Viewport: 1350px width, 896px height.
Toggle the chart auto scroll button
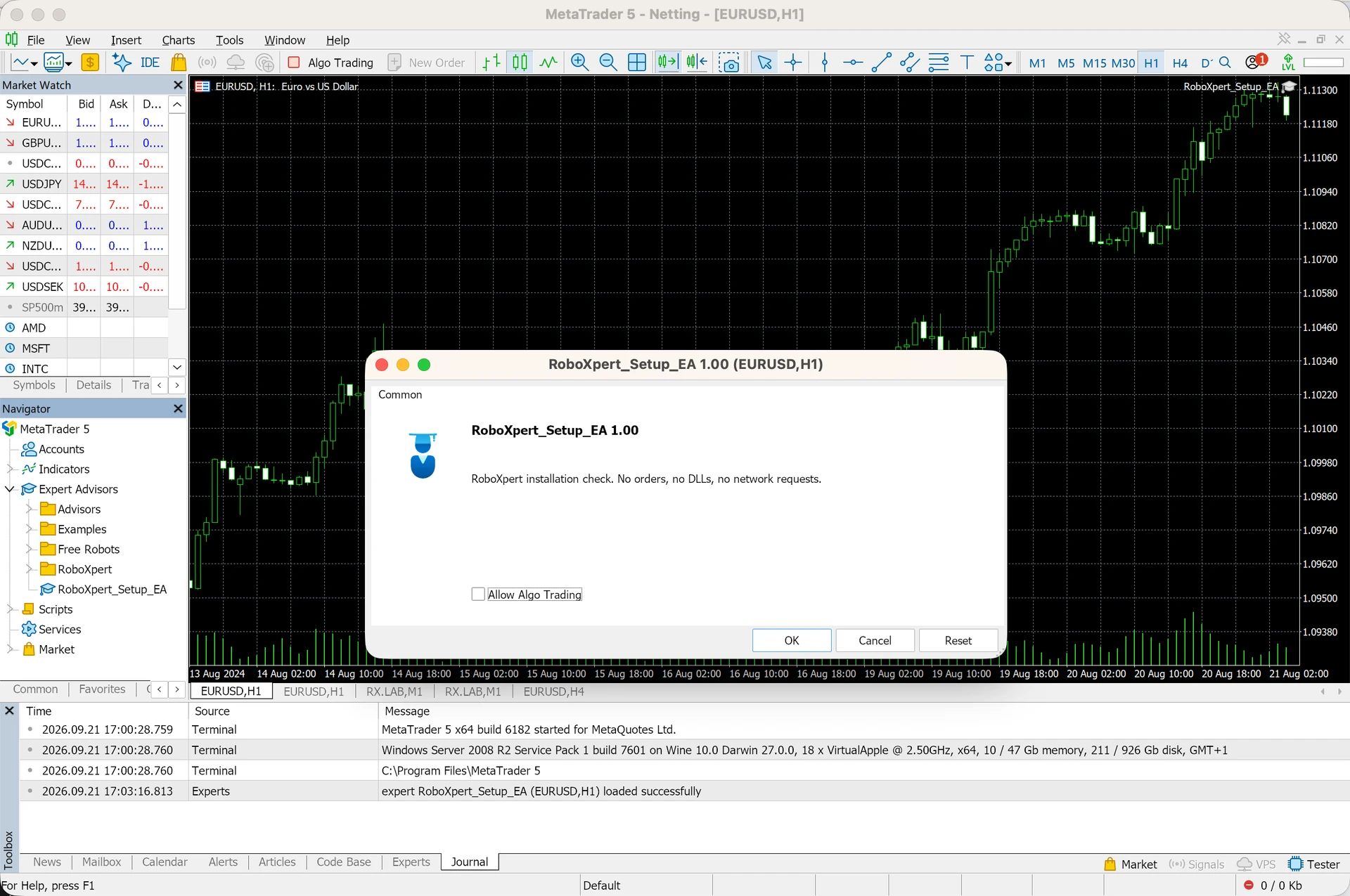tap(667, 63)
